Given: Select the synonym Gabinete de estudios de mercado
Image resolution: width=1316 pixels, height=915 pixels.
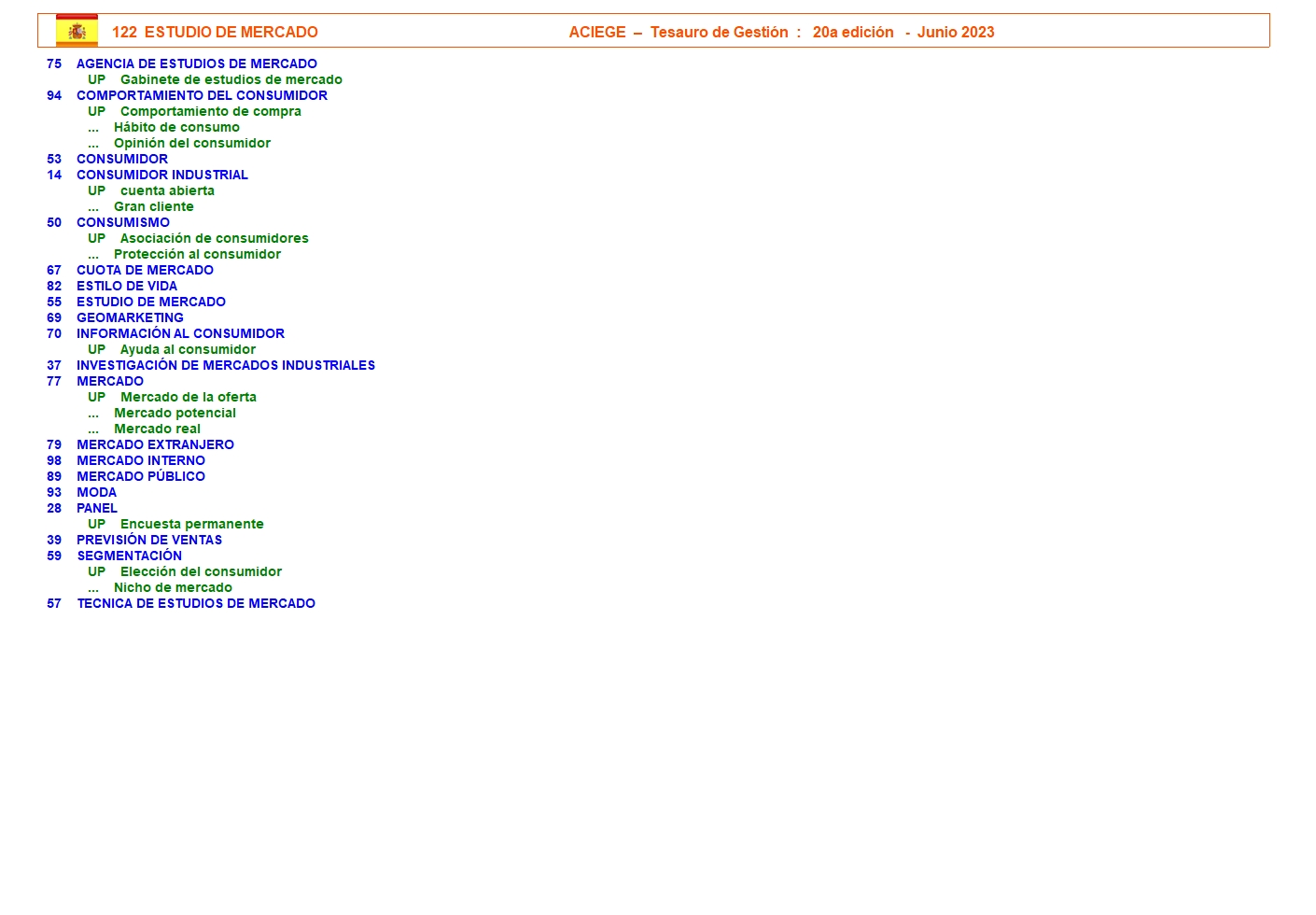Looking at the screenshot, I should (x=231, y=79).
